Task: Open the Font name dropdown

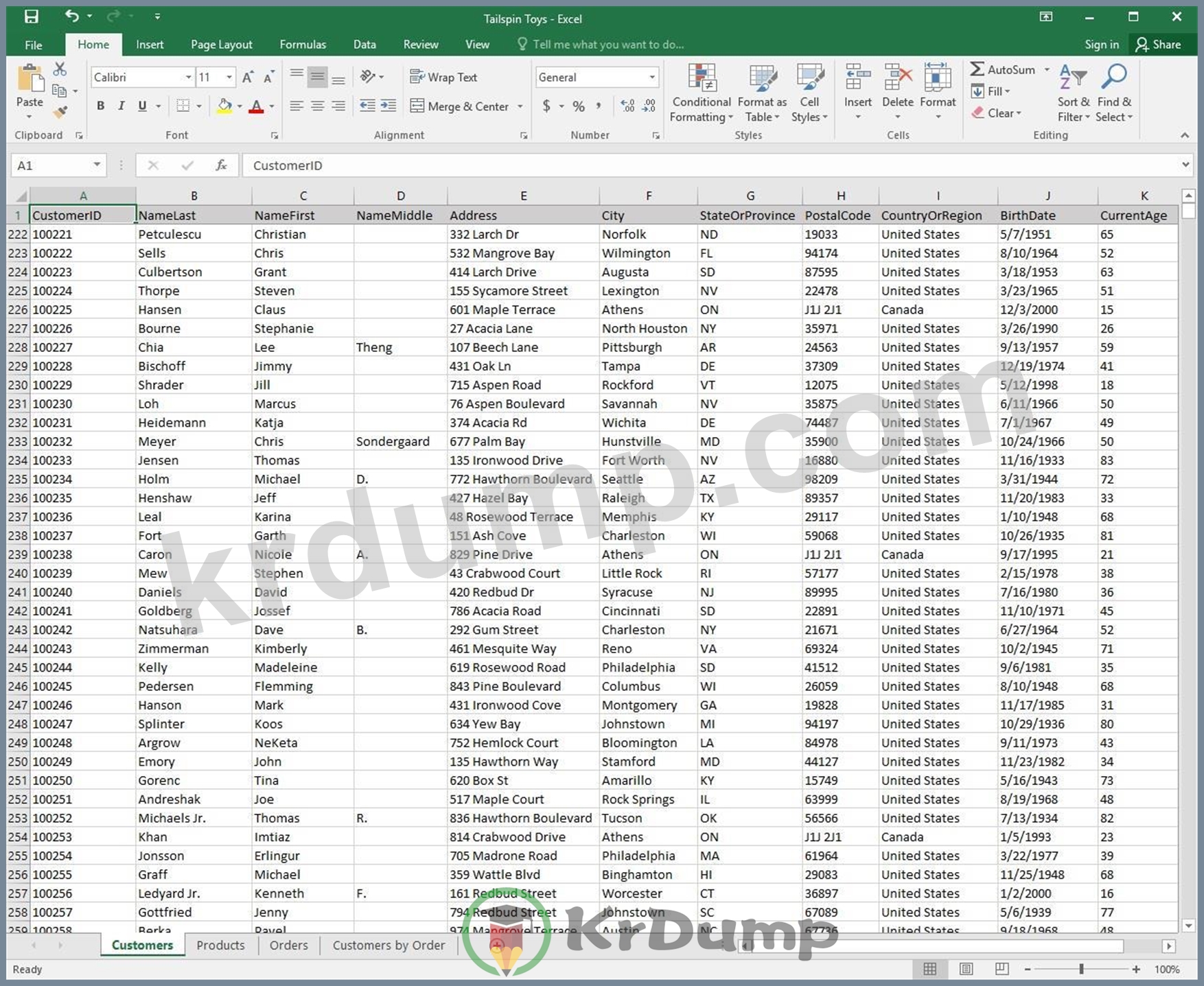Action: [188, 77]
